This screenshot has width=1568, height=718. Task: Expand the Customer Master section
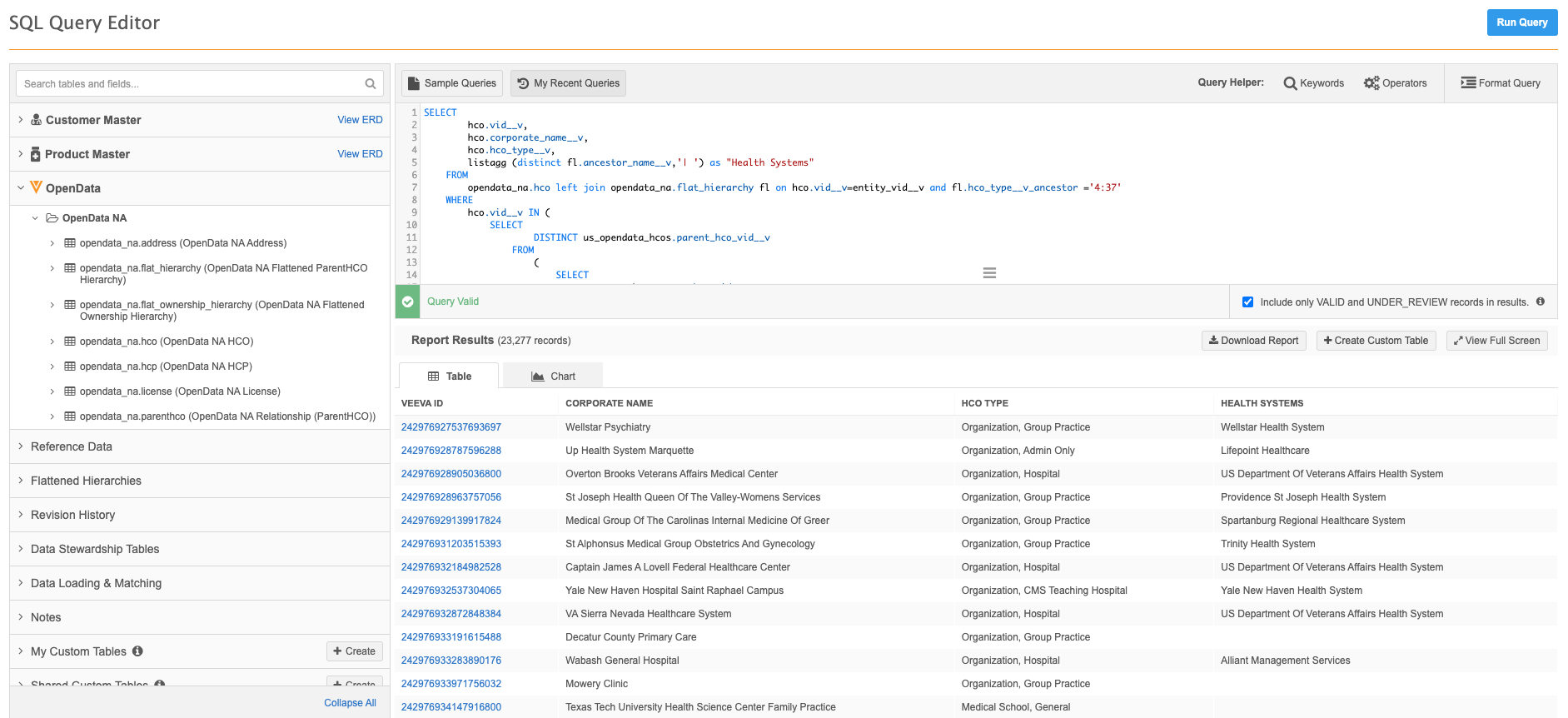(x=21, y=120)
